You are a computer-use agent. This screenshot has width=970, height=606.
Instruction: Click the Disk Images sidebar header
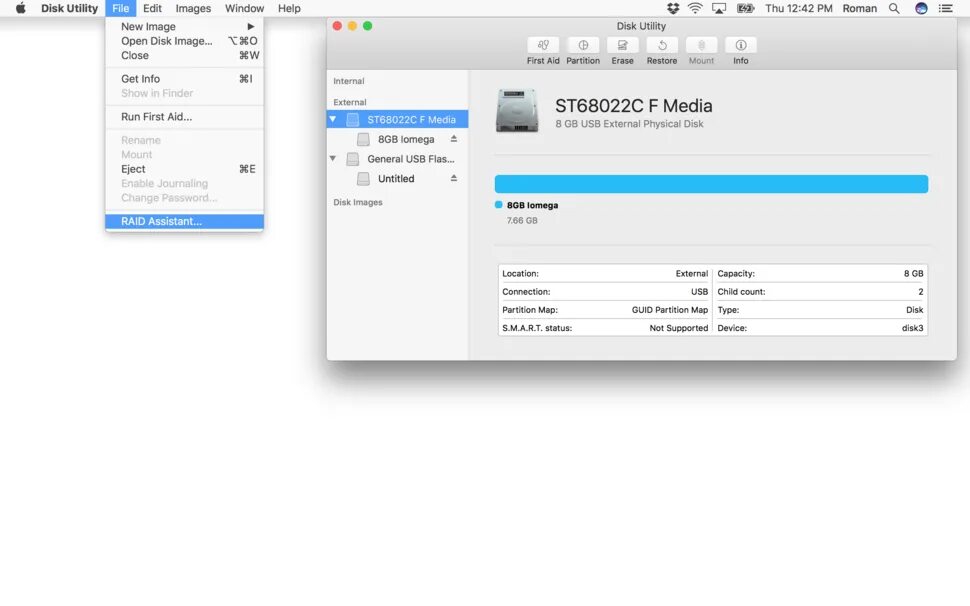(x=358, y=202)
